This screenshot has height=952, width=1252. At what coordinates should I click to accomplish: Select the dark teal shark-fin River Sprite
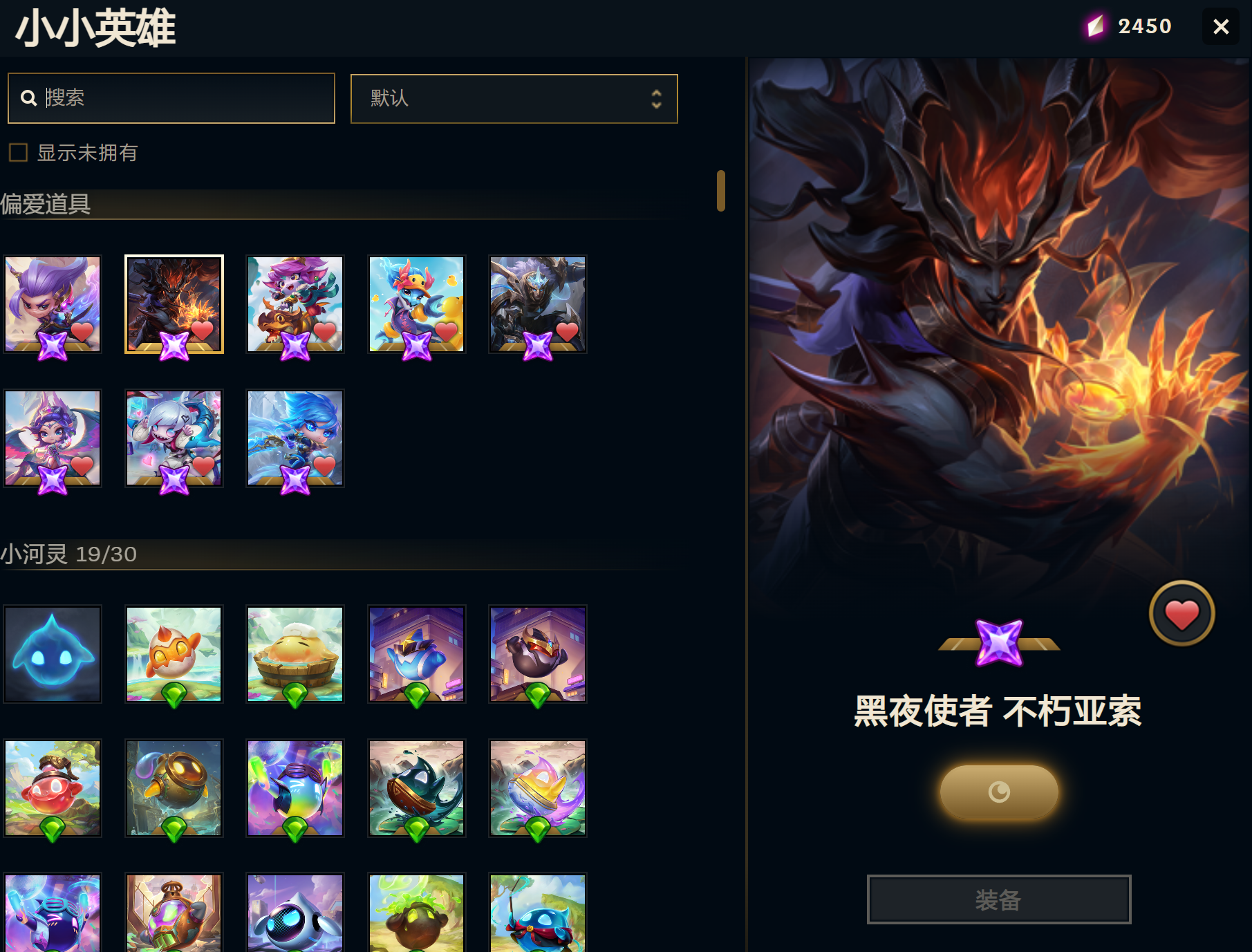point(416,788)
